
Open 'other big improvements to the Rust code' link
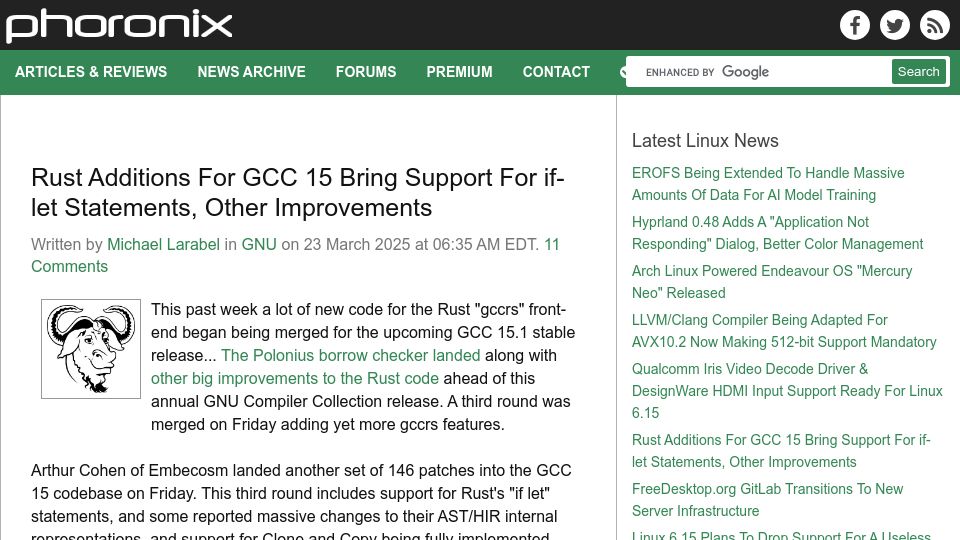click(294, 378)
